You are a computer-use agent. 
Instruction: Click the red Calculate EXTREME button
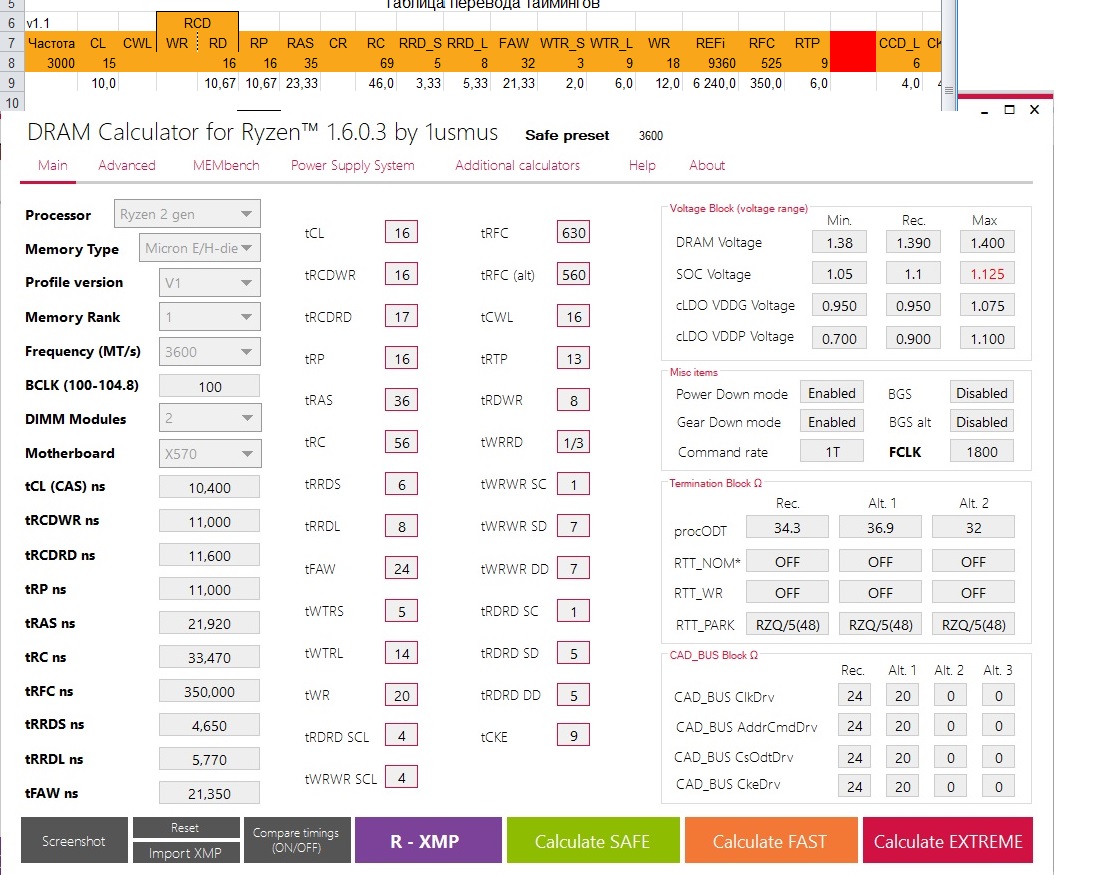(x=948, y=840)
